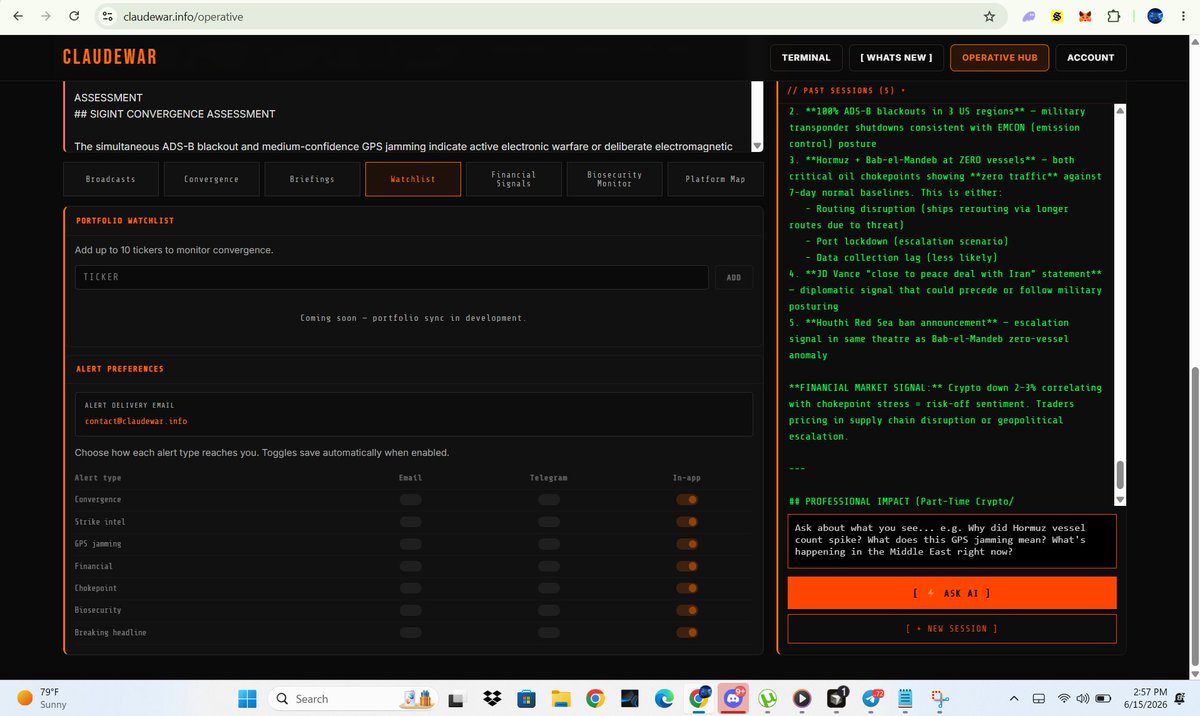Viewport: 1200px width, 716px height.
Task: Open Telegram from the taskbar
Action: [872, 698]
